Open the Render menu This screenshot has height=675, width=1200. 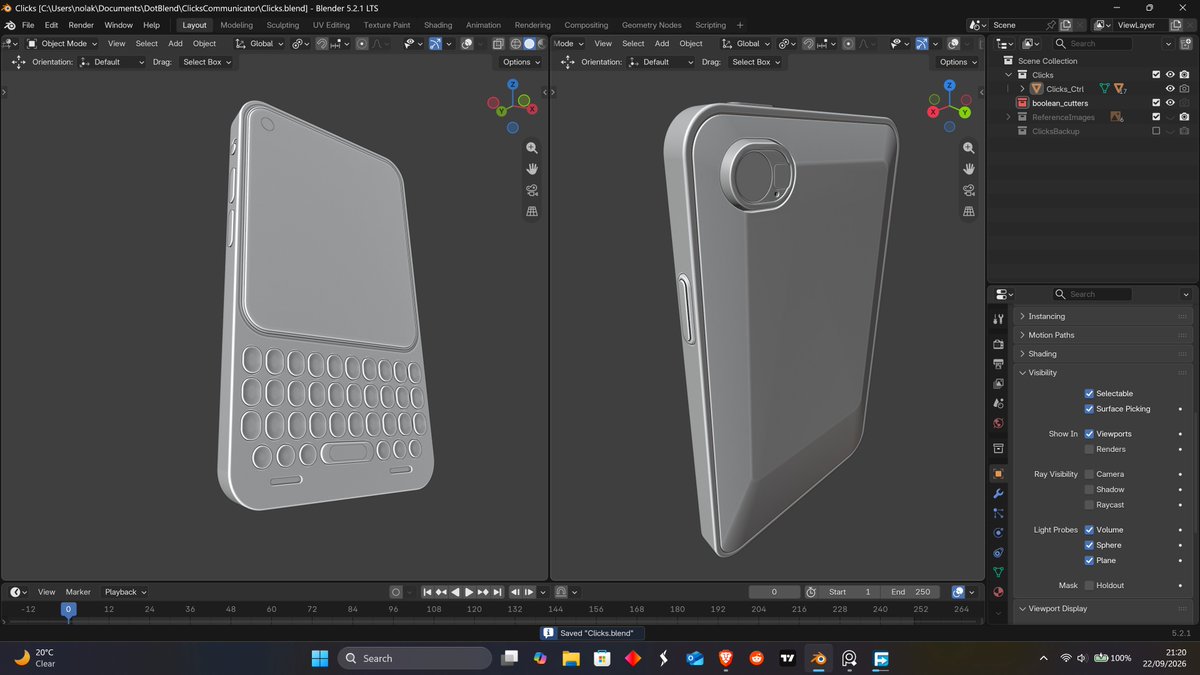click(81, 25)
